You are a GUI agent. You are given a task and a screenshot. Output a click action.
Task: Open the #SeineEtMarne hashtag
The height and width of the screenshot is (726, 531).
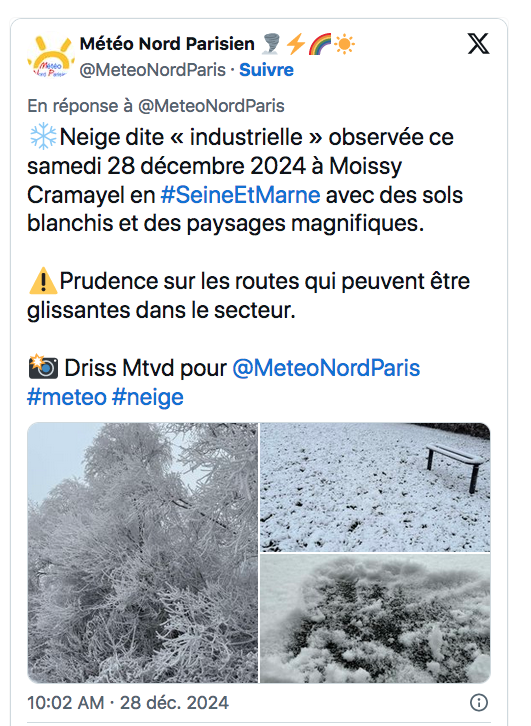(x=240, y=195)
